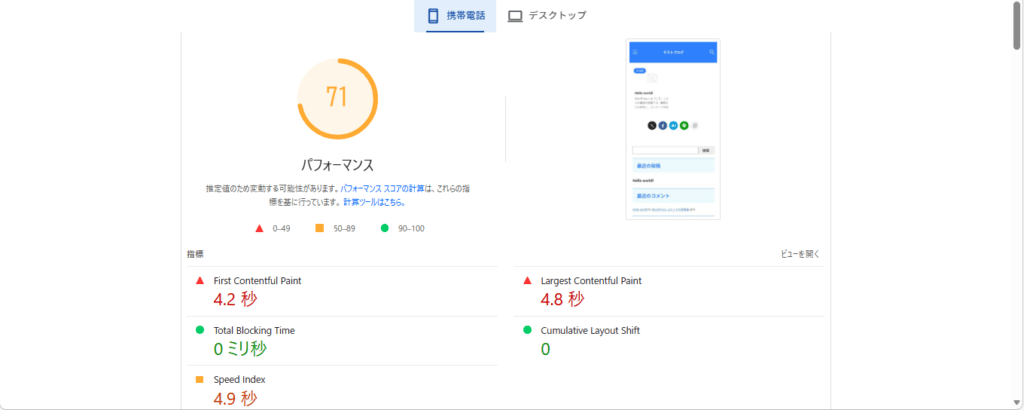Expand the First Contentful Paint metric row

point(340,290)
